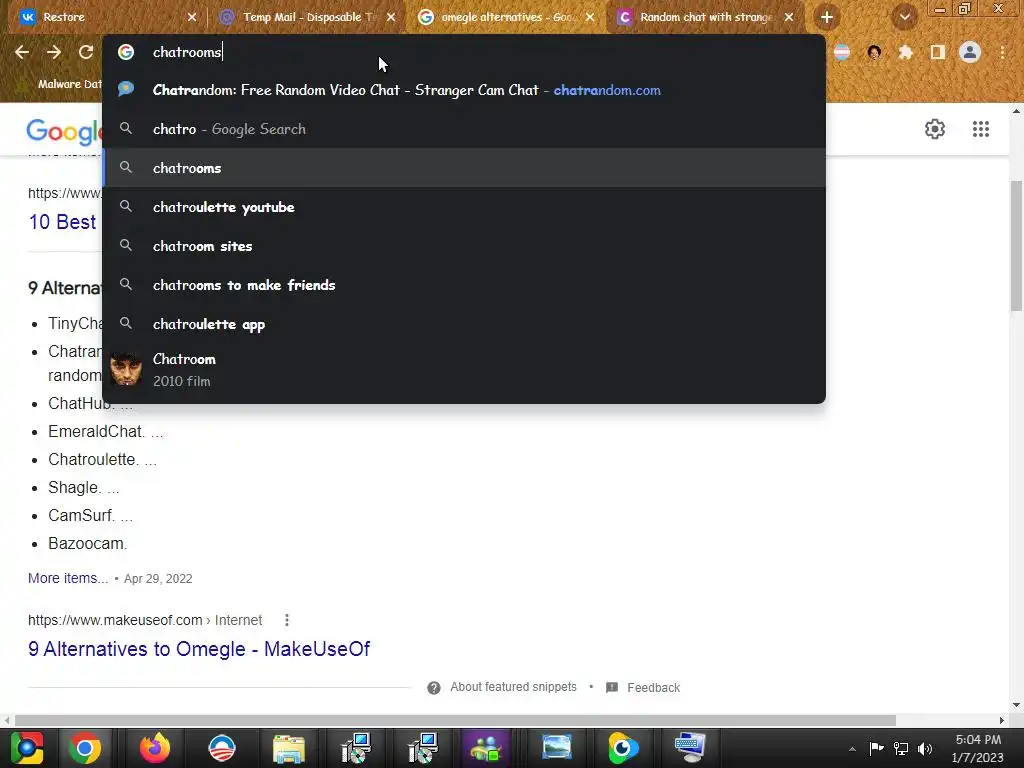Open the green-blue circle taskbar app
Screen dimensions: 1024x768
tap(623, 748)
